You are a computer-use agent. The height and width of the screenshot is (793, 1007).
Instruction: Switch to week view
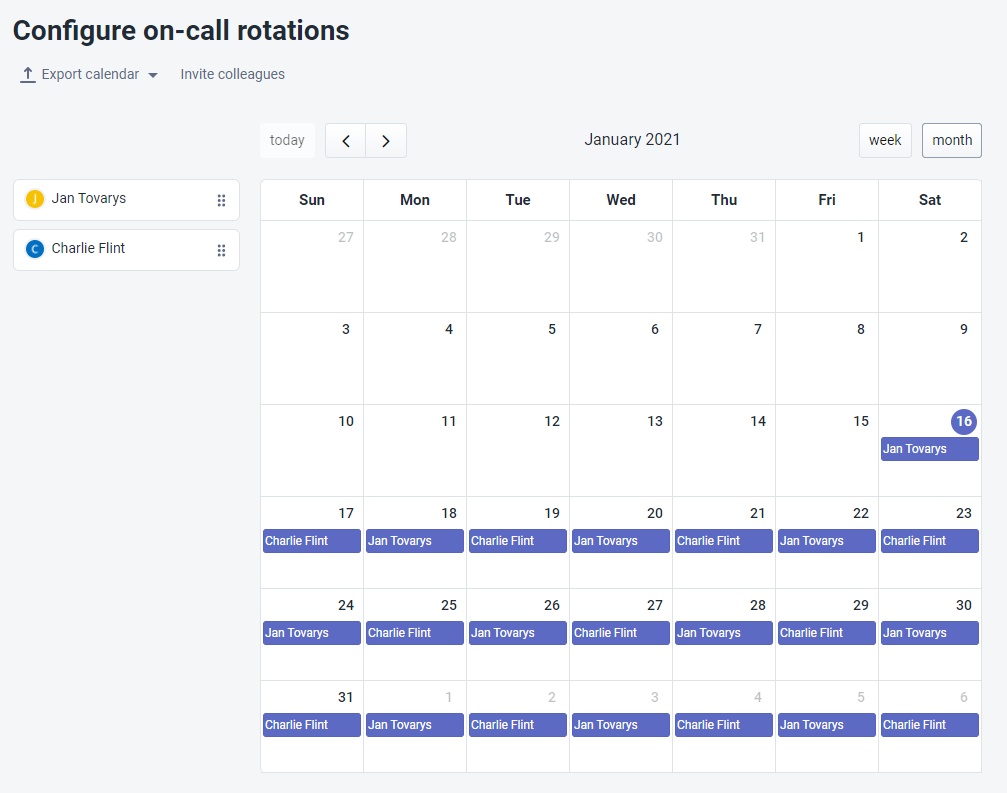click(x=885, y=140)
